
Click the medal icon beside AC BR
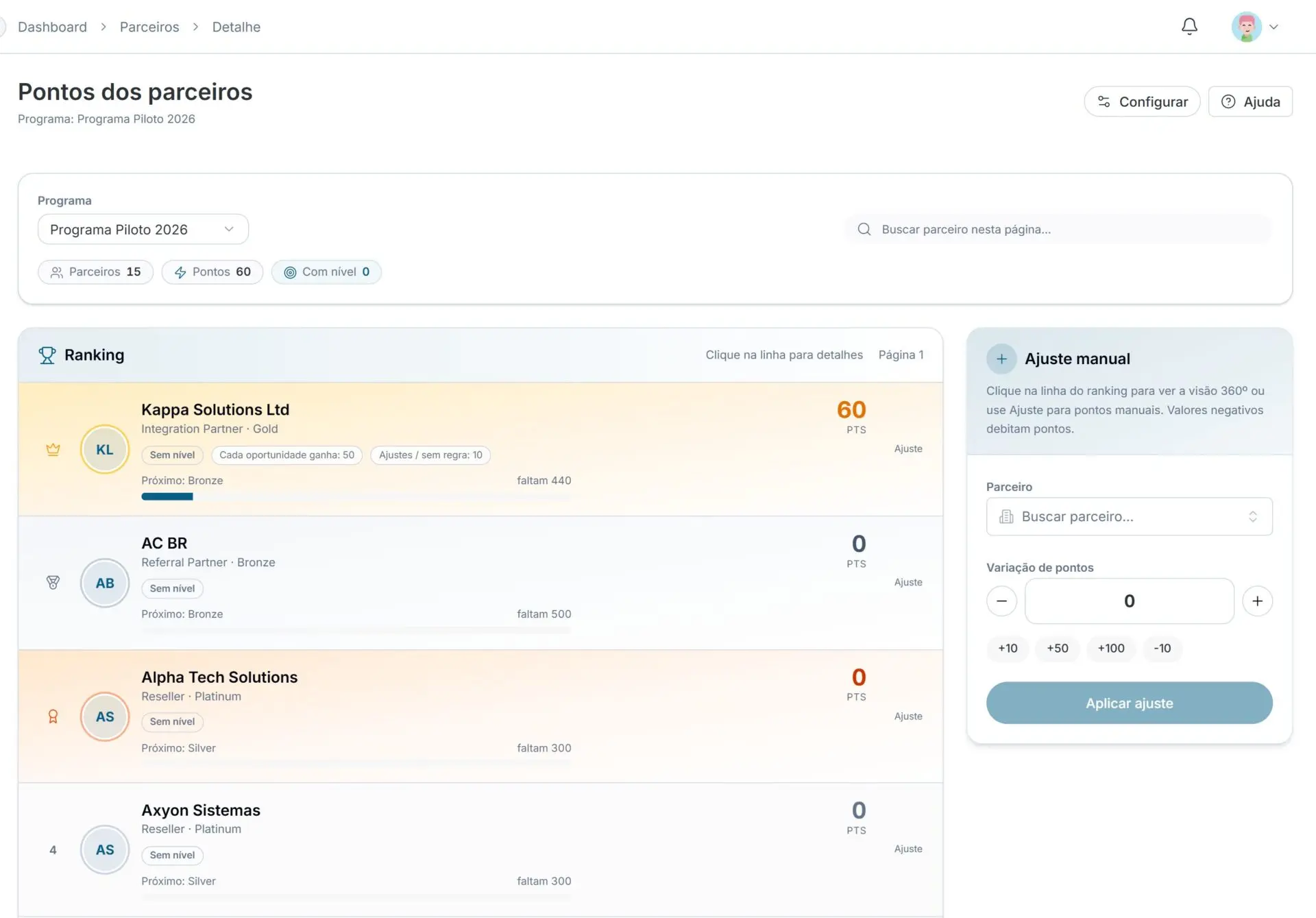click(x=53, y=583)
